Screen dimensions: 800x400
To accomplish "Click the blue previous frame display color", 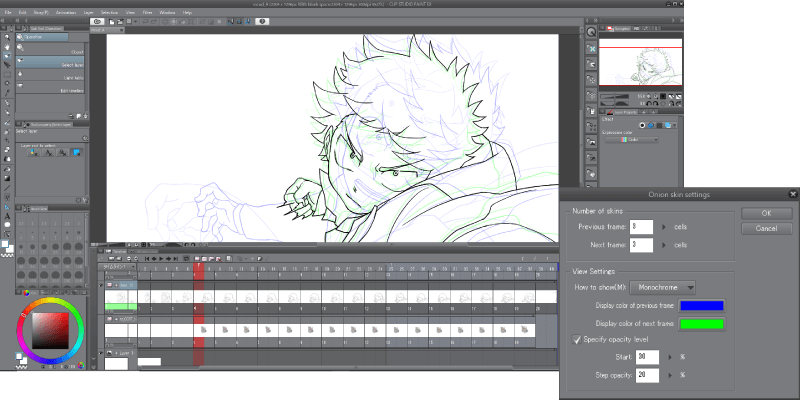I will tap(702, 305).
